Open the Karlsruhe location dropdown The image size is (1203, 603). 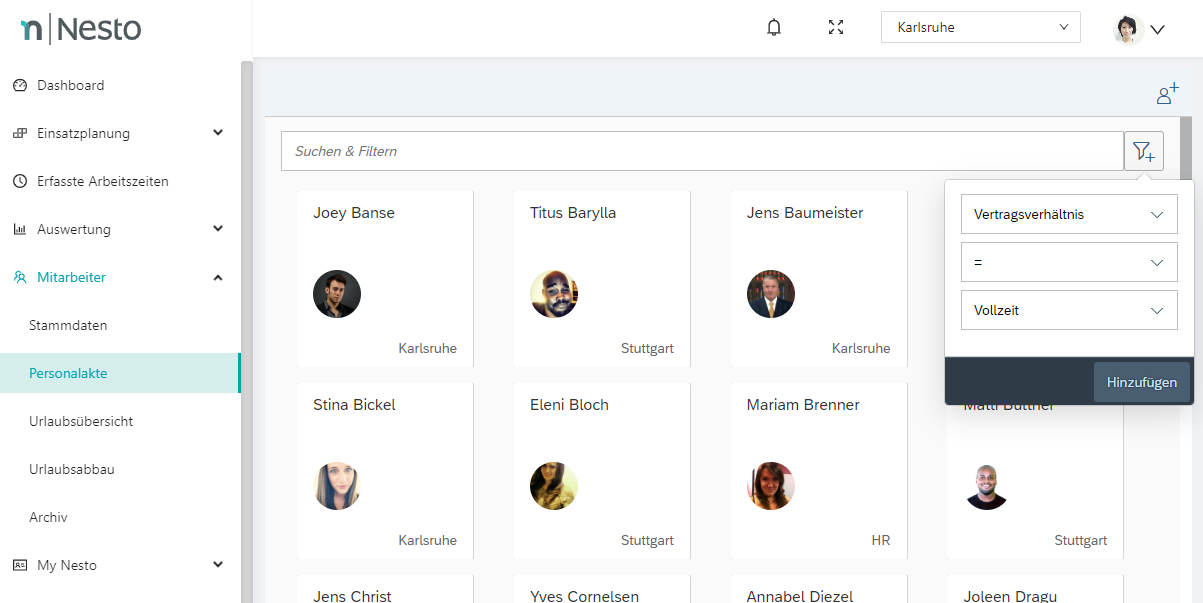pyautogui.click(x=980, y=27)
